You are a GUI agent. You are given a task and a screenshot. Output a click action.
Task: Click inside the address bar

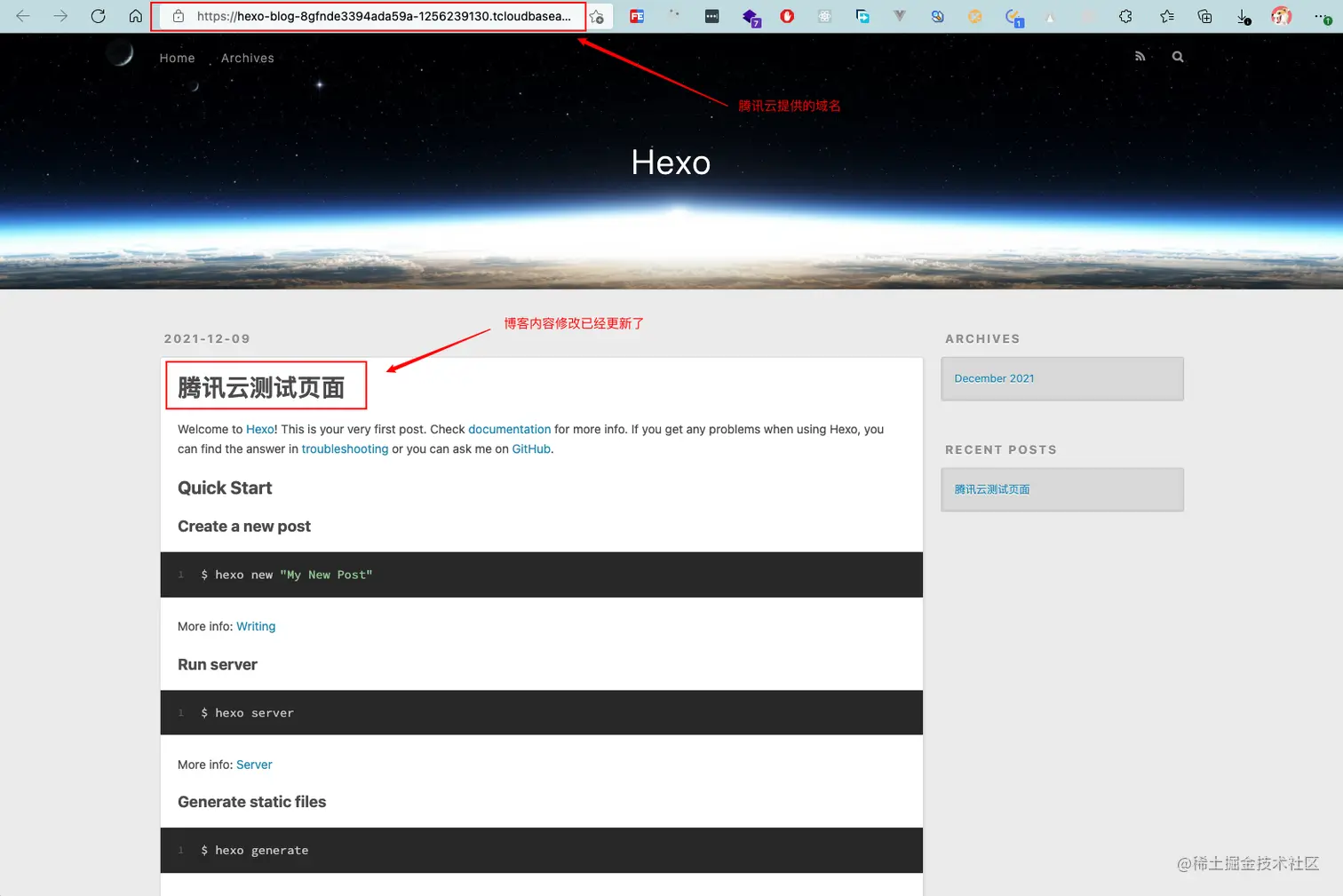click(373, 15)
